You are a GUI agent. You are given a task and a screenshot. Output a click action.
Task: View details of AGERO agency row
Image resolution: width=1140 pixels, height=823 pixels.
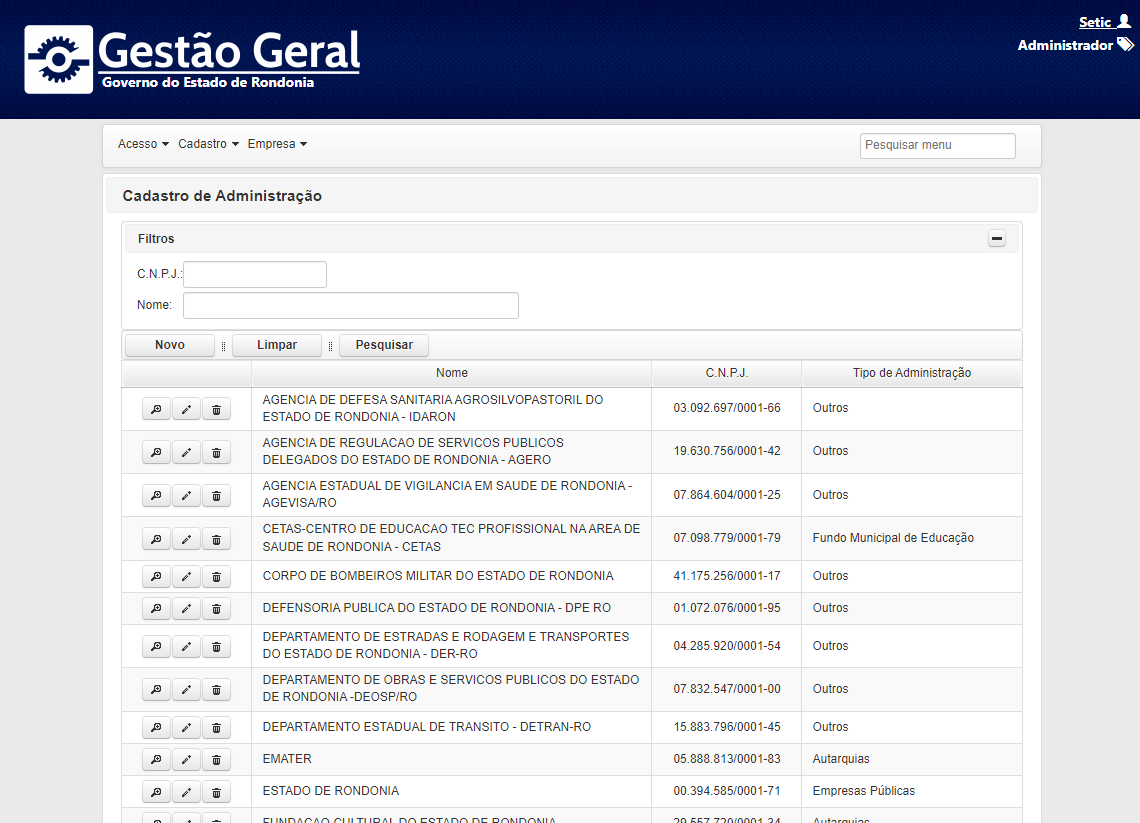point(156,452)
